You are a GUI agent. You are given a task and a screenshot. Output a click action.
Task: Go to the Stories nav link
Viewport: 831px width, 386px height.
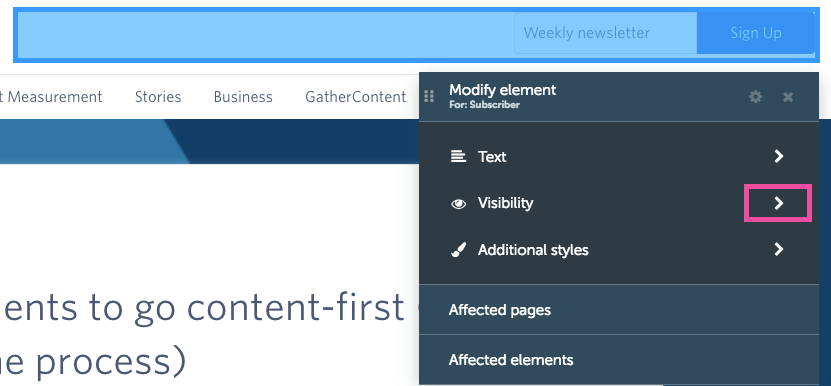click(x=158, y=96)
